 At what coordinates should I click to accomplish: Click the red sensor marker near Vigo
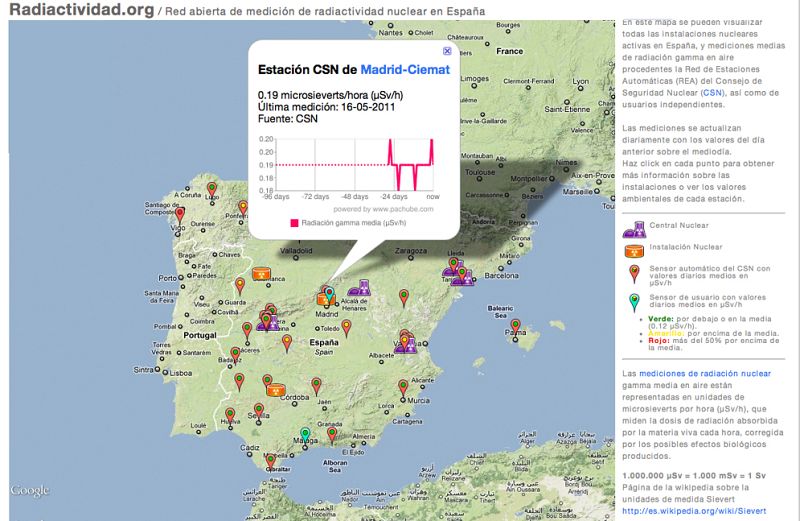tap(180, 214)
